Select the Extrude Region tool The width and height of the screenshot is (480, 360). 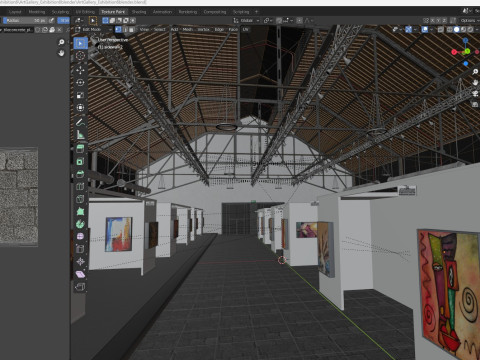[80, 149]
